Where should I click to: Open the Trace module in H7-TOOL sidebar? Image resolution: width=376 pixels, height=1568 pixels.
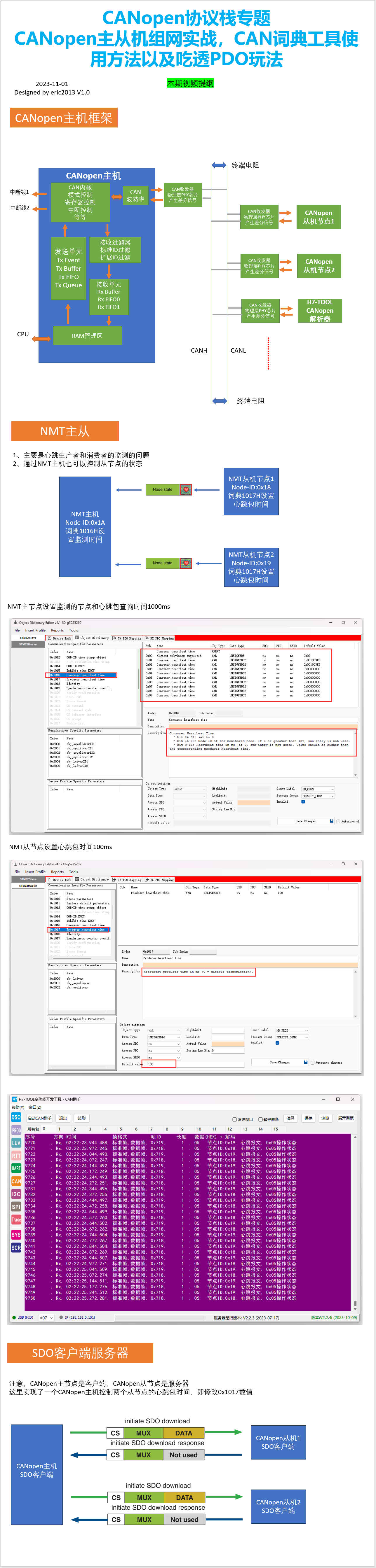[16, 1220]
